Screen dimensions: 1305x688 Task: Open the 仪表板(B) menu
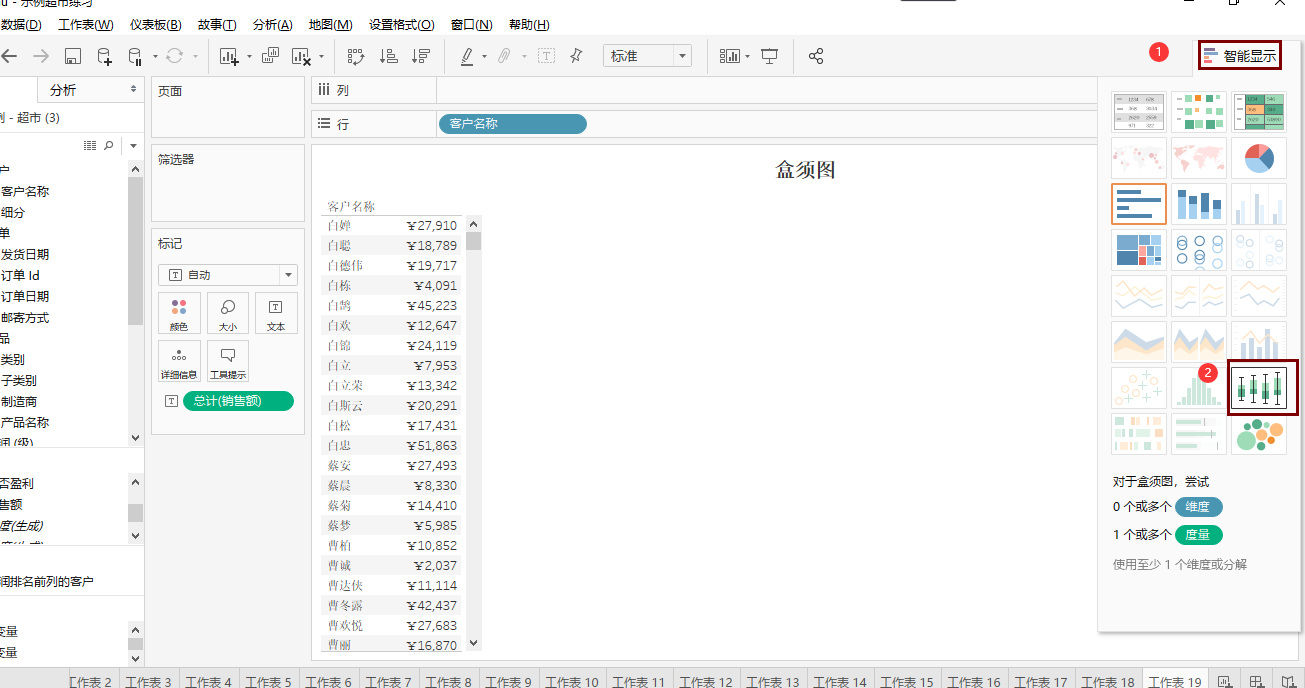(156, 24)
